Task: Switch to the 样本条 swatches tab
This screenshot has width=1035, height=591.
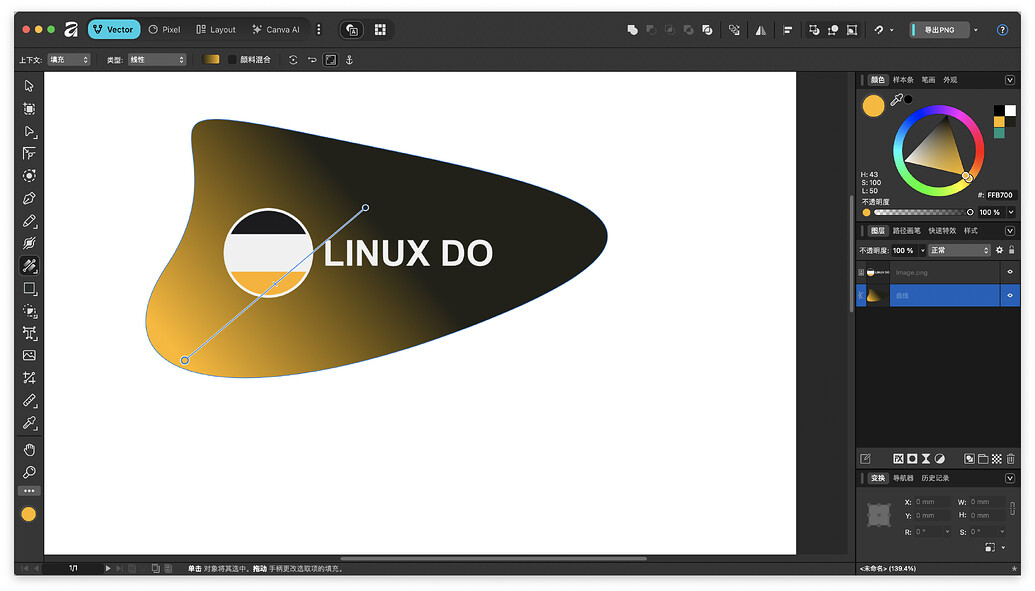Action: tap(903, 80)
